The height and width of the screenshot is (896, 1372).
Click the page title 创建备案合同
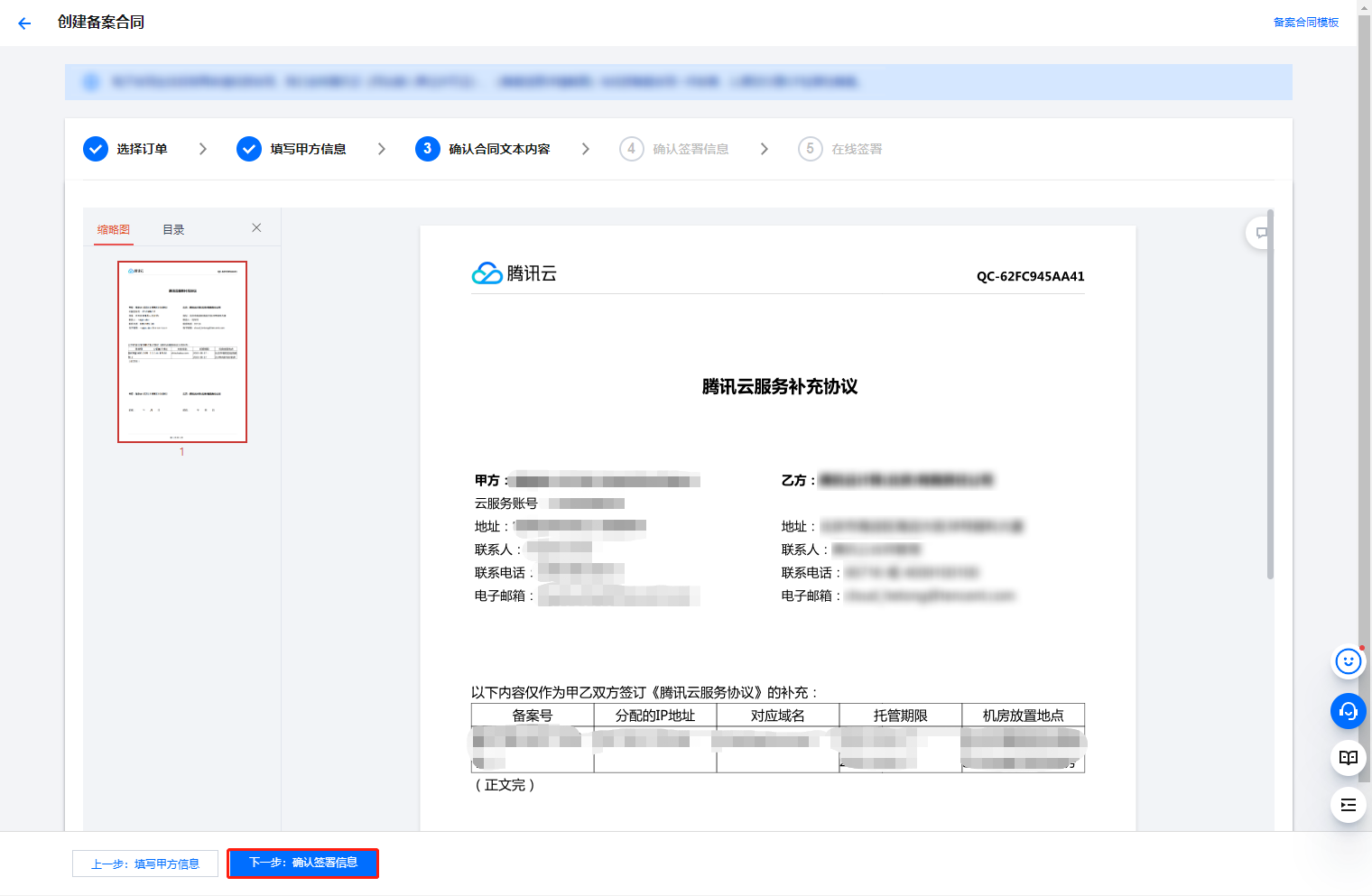(101, 22)
